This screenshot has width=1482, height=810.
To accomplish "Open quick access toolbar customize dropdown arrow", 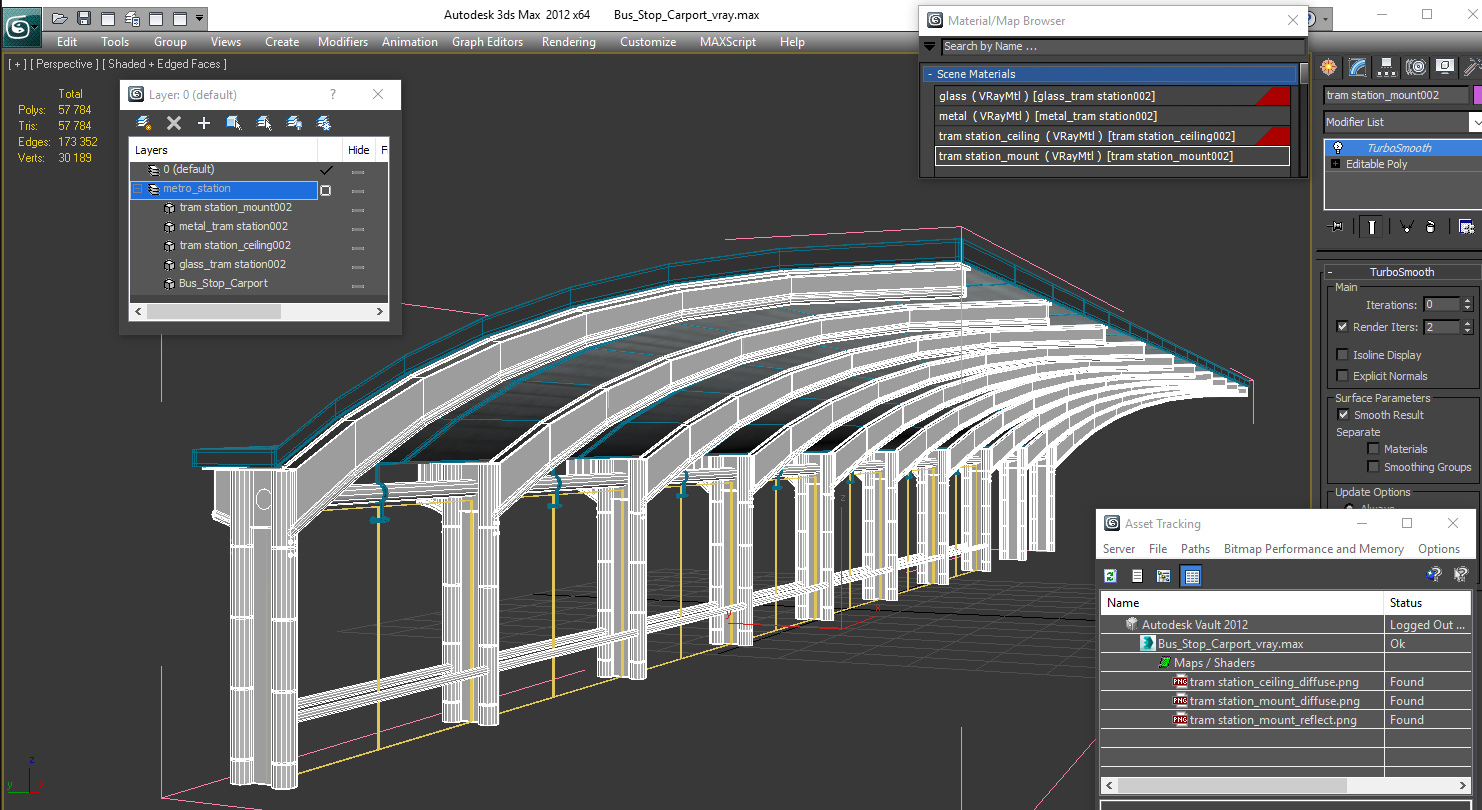I will pos(200,18).
